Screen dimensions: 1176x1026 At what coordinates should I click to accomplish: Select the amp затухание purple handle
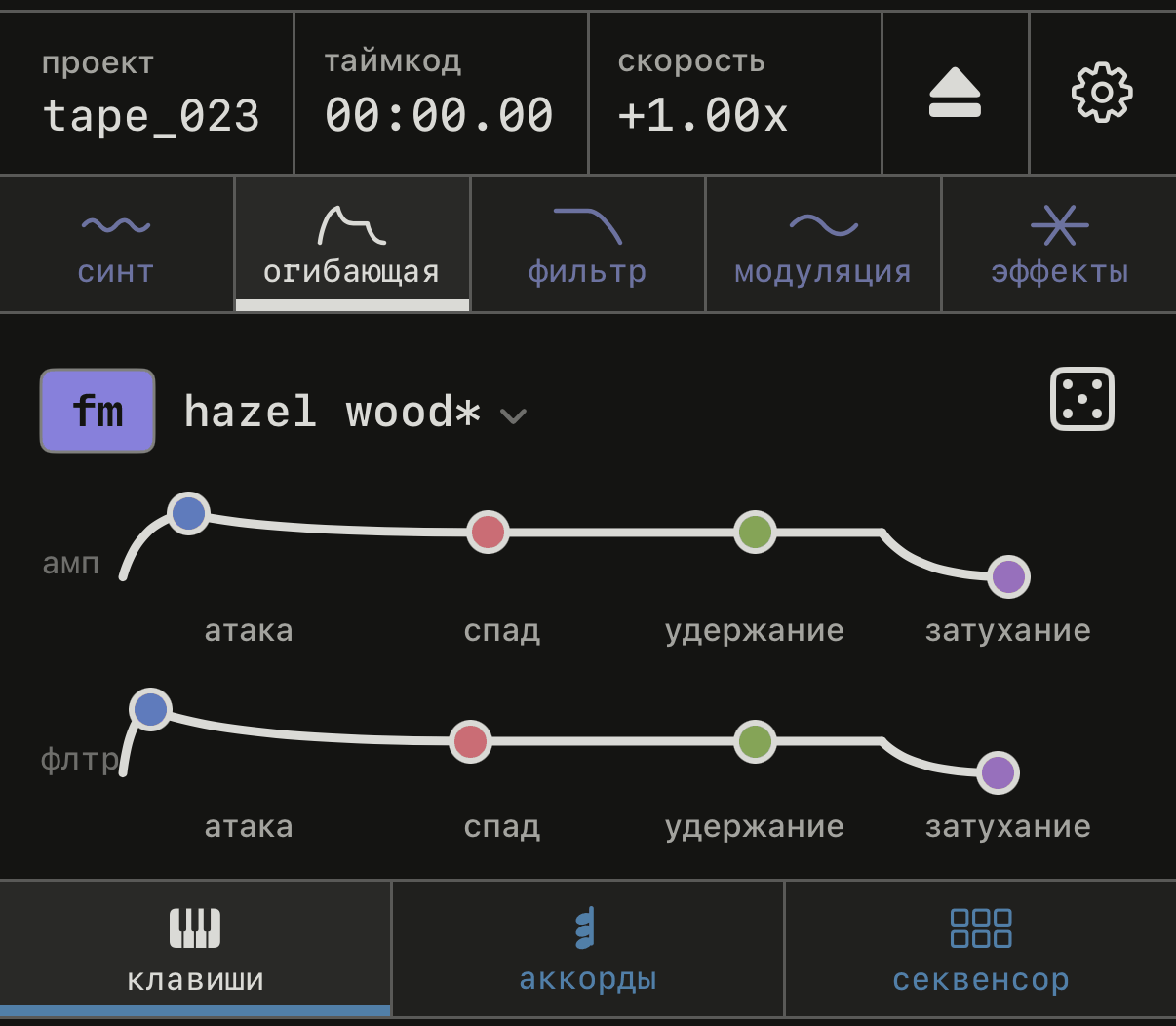pyautogui.click(x=1008, y=576)
